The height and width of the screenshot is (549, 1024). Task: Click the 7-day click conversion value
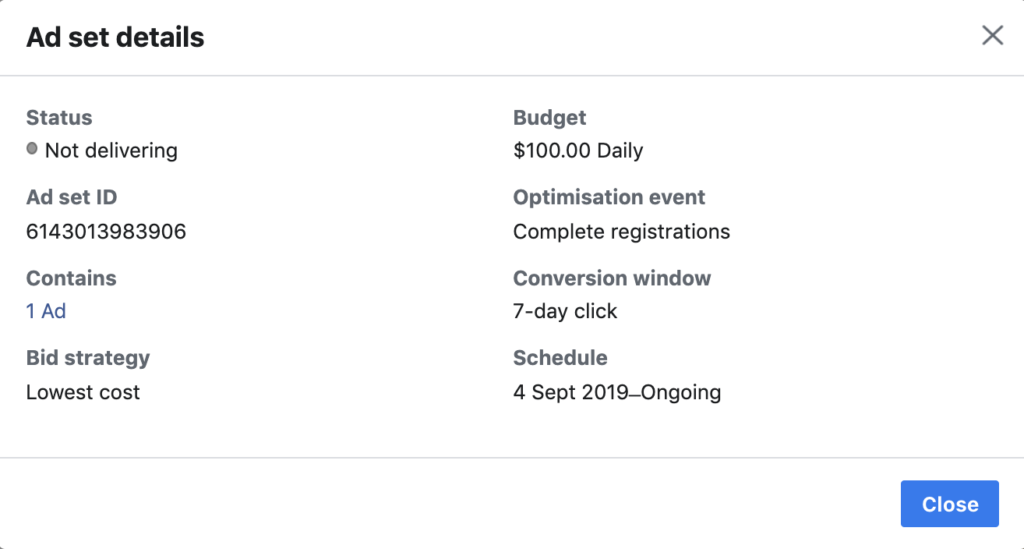pyautogui.click(x=565, y=311)
